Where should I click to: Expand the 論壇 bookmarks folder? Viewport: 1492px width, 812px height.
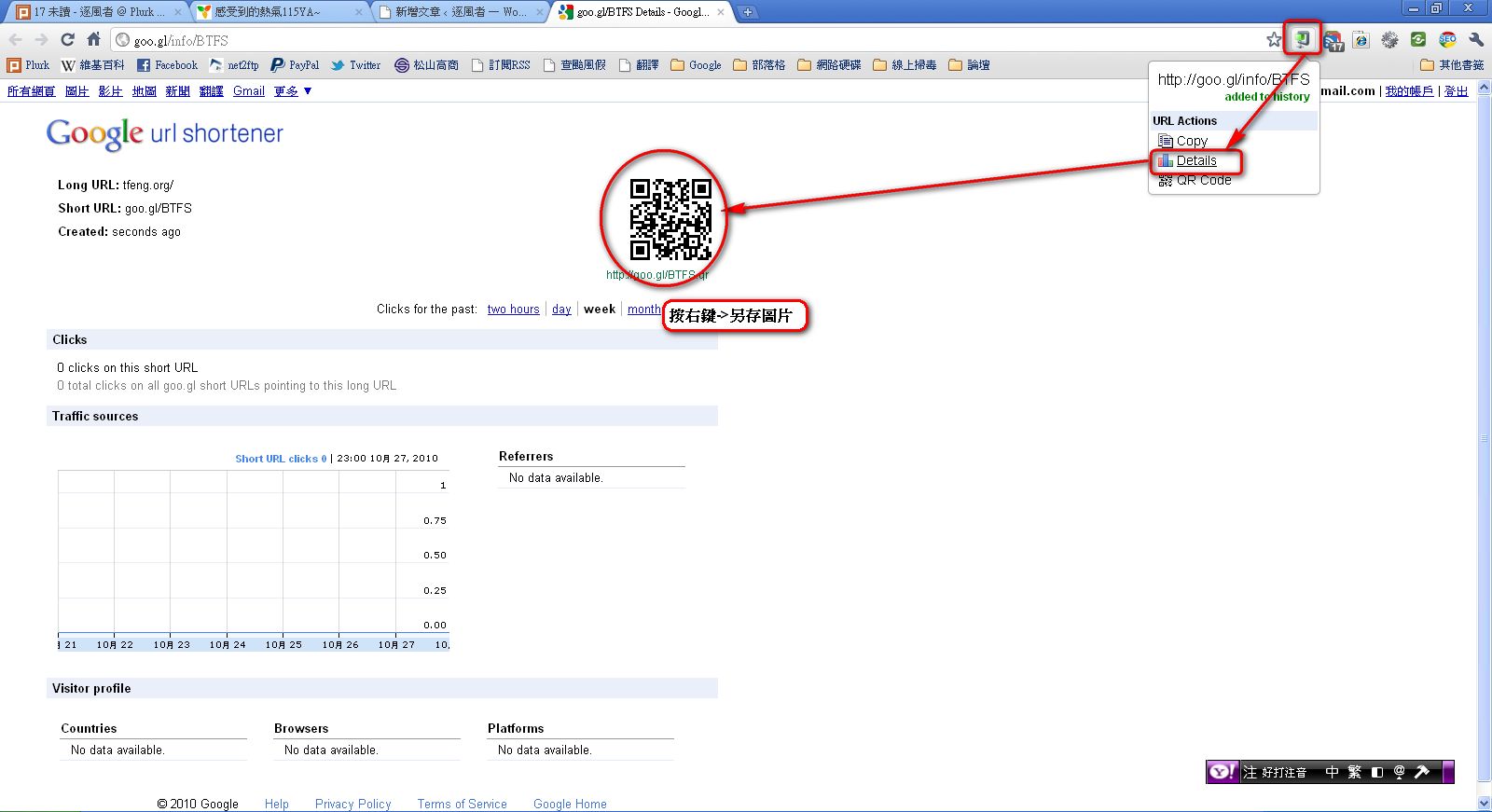point(969,65)
